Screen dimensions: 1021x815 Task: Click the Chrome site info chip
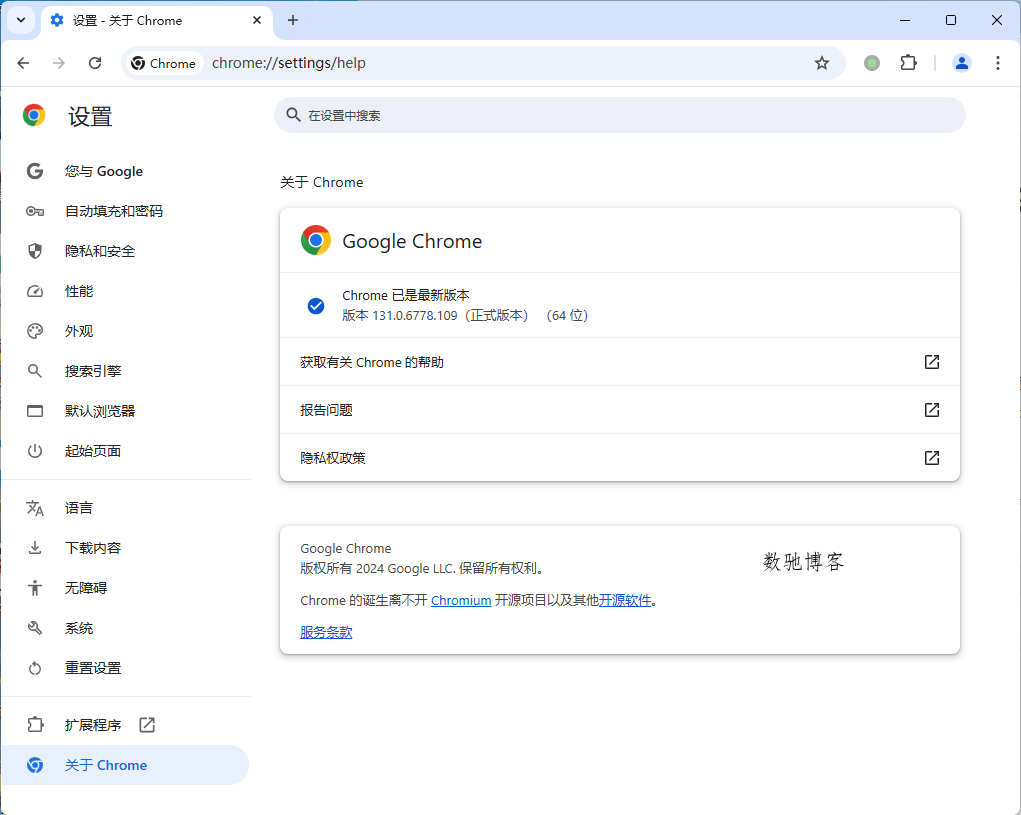[x=164, y=63]
